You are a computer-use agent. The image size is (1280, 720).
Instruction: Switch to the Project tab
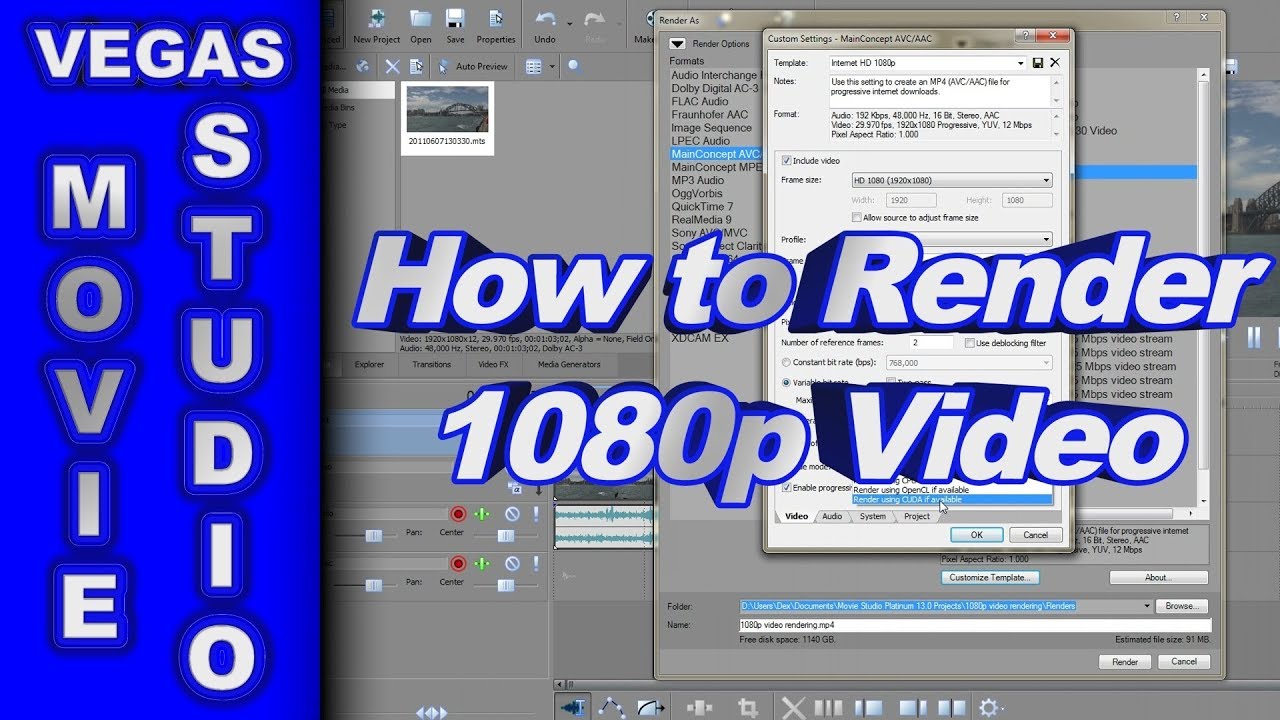(917, 517)
